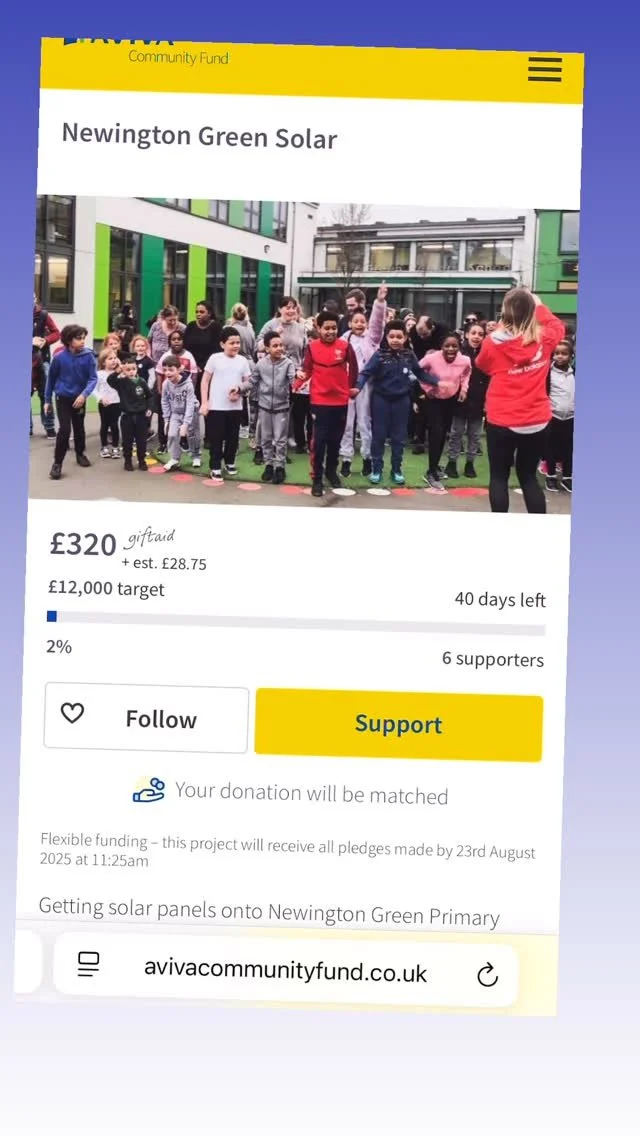Tap the browser reload icon
640x1136 pixels.
pyautogui.click(x=487, y=975)
